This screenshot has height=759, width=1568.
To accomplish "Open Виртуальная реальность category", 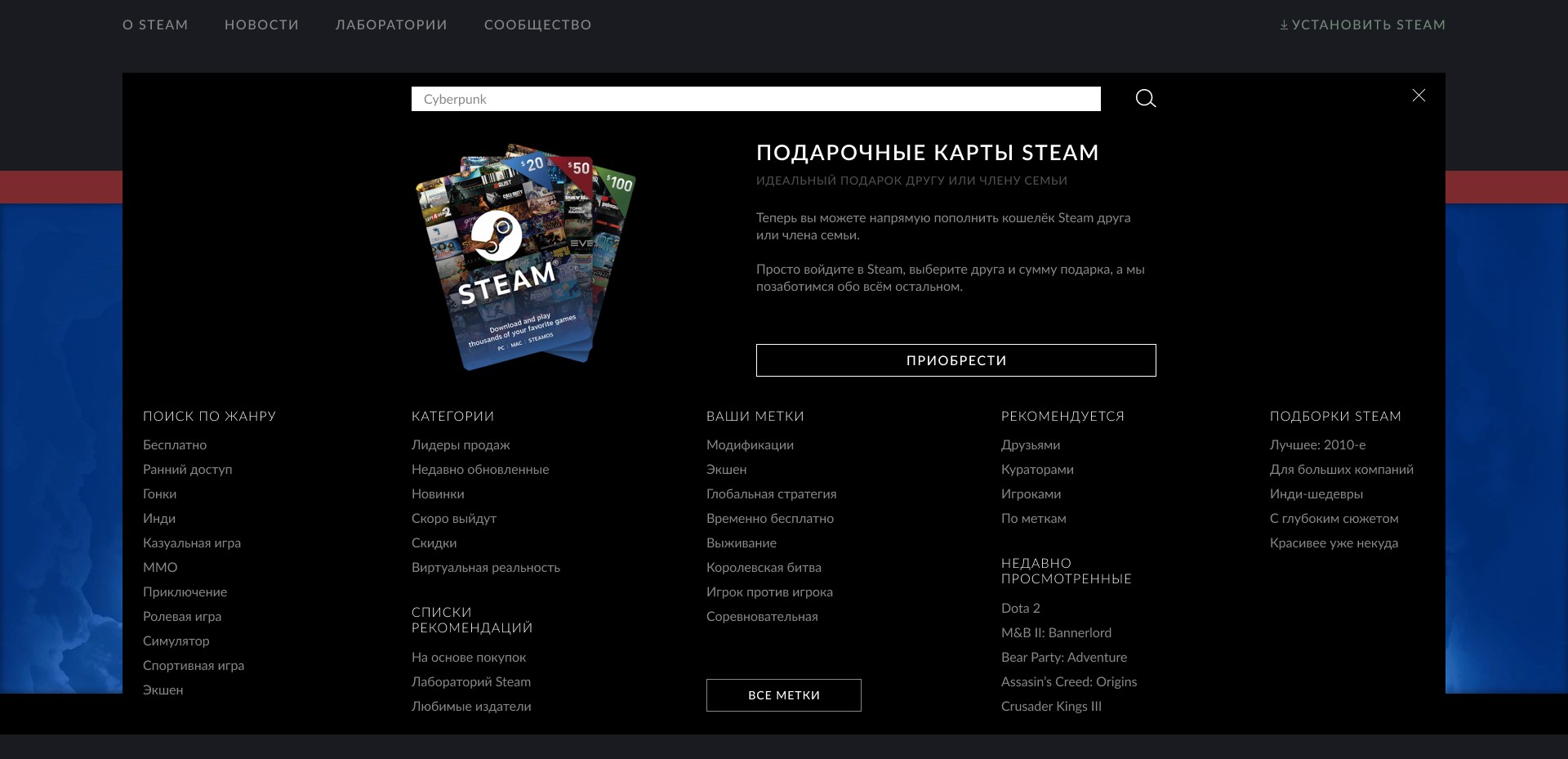I will [x=486, y=568].
